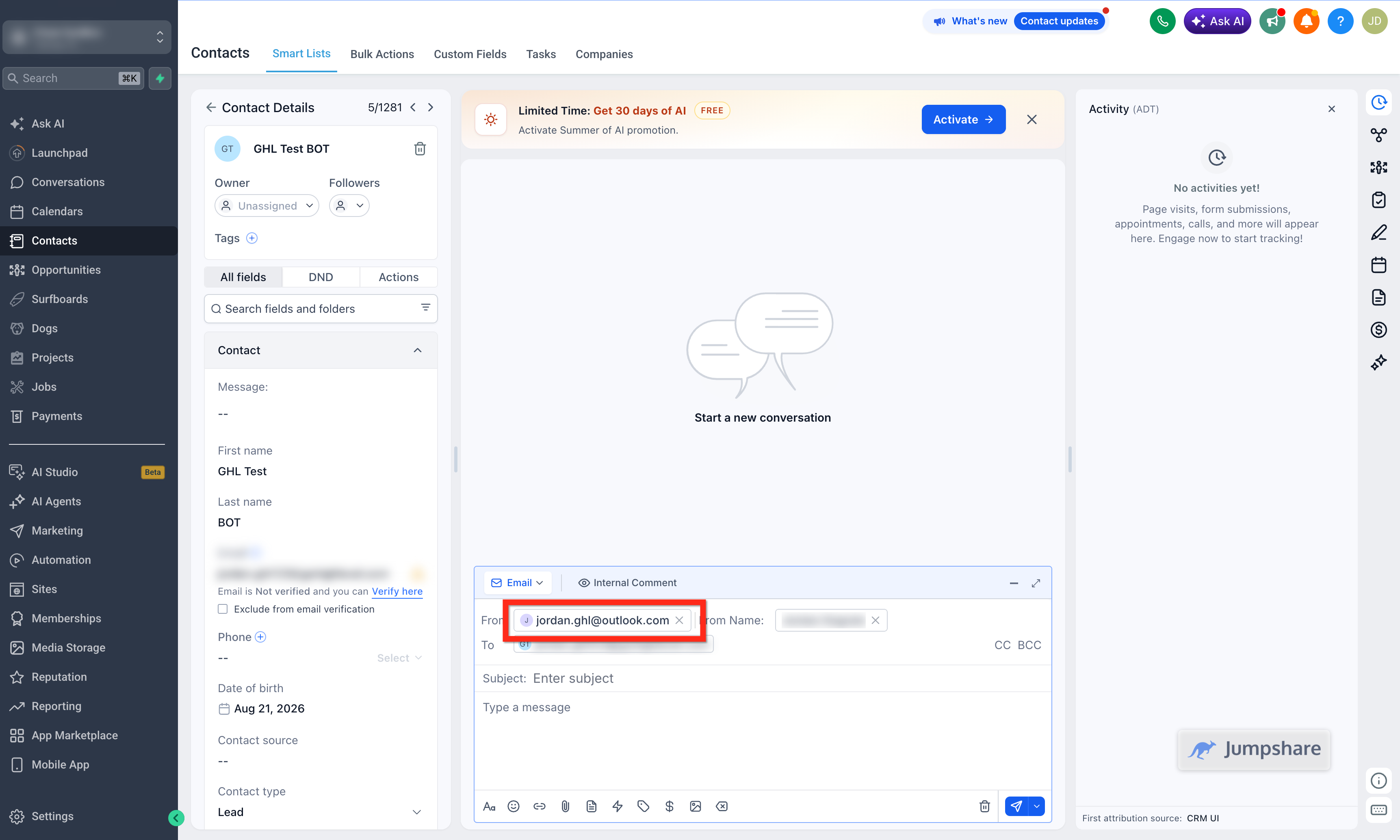The image size is (1400, 840).
Task: Remove jordan.ghl@outlook.com from the From field
Action: pos(679,620)
